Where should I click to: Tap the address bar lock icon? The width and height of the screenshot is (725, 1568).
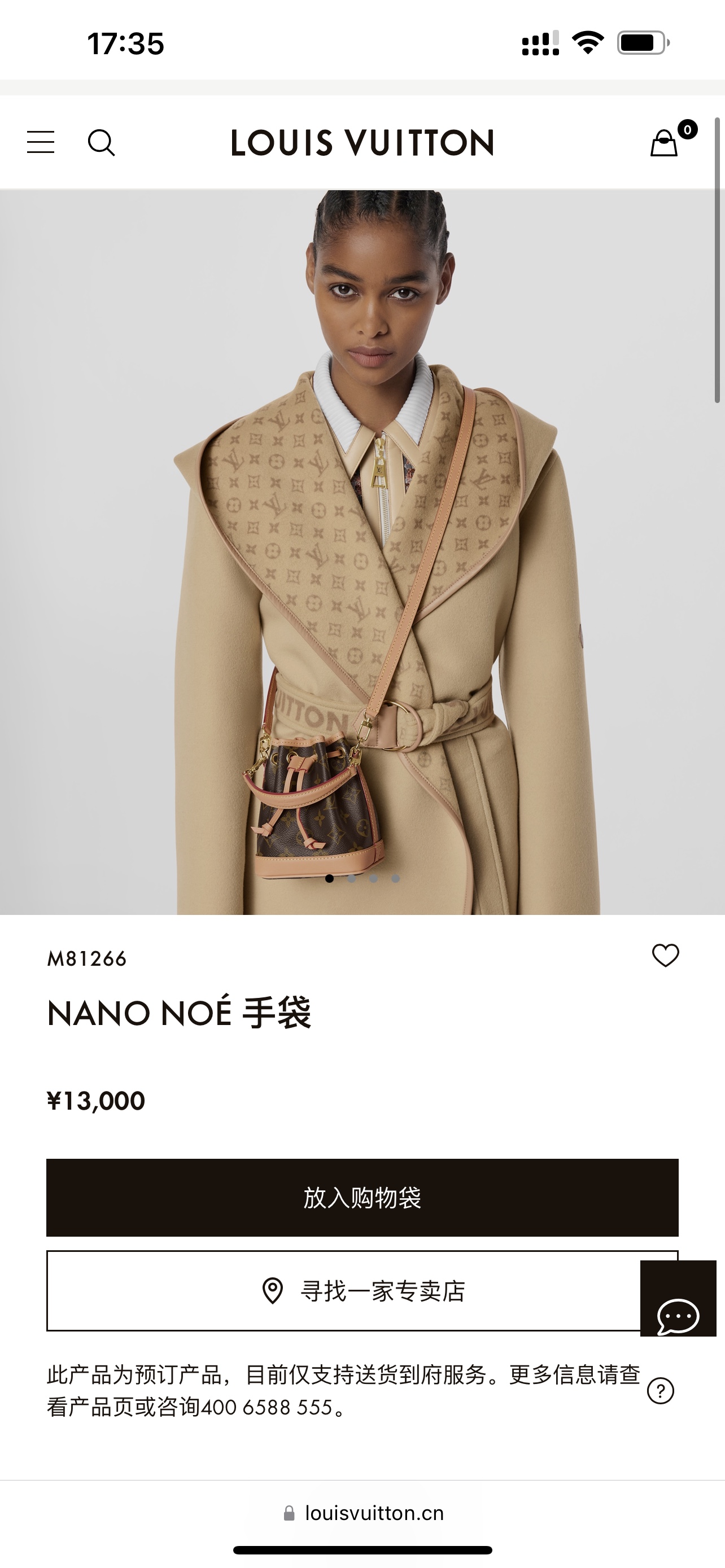click(x=289, y=1513)
